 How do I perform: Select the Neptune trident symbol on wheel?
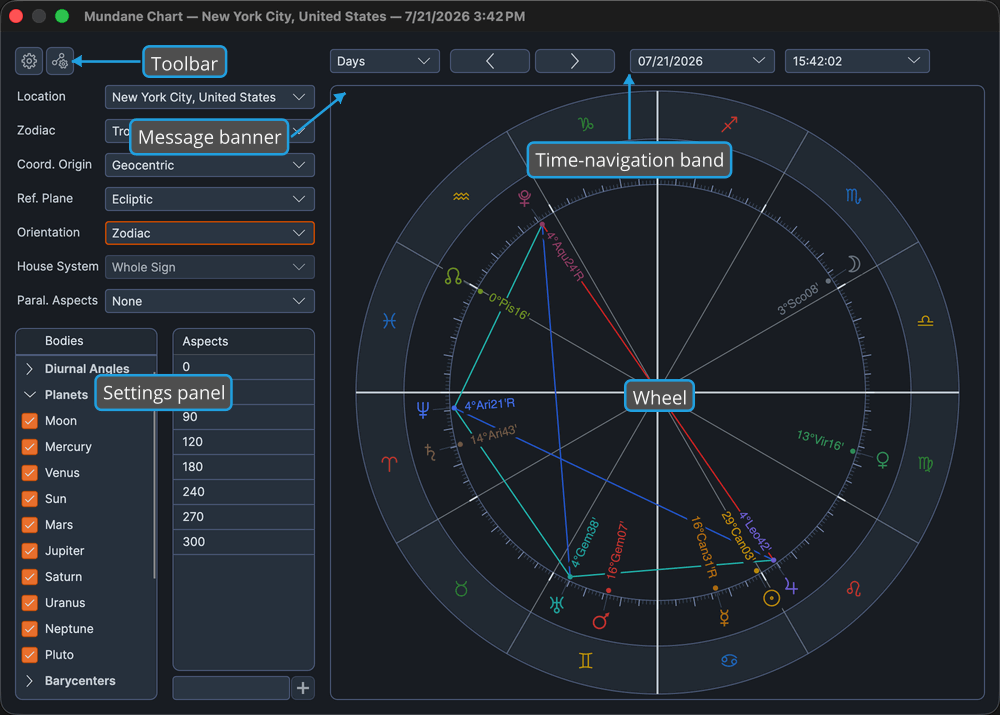click(x=422, y=409)
